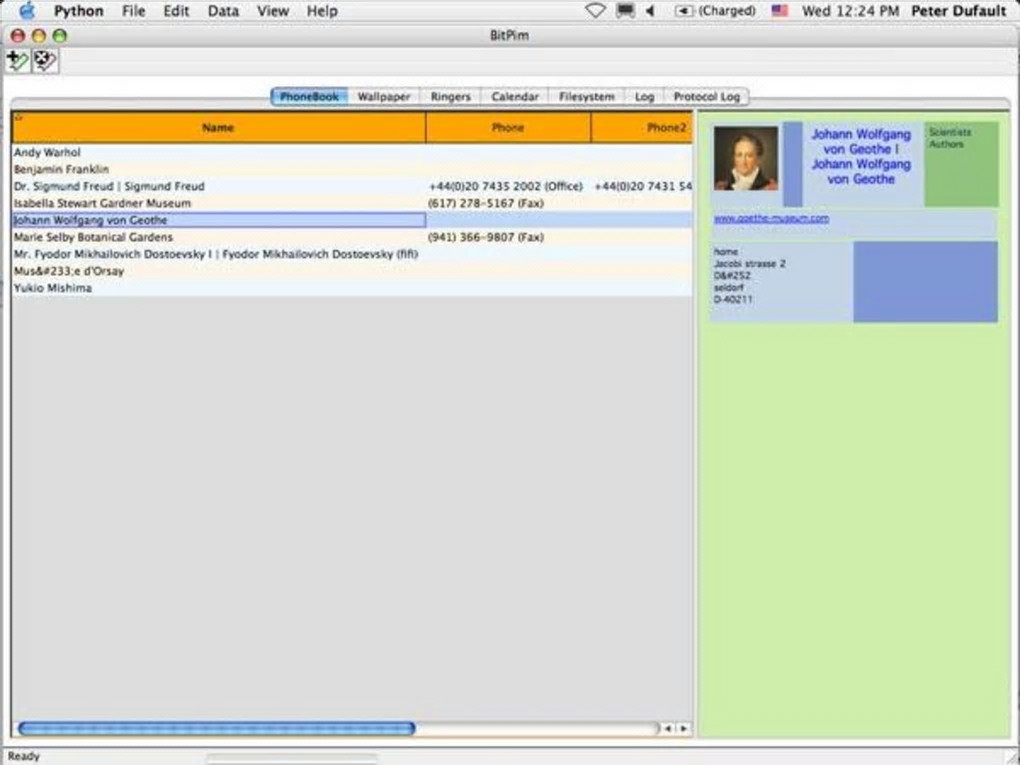Click the Goethe portrait thumbnail

click(x=745, y=158)
